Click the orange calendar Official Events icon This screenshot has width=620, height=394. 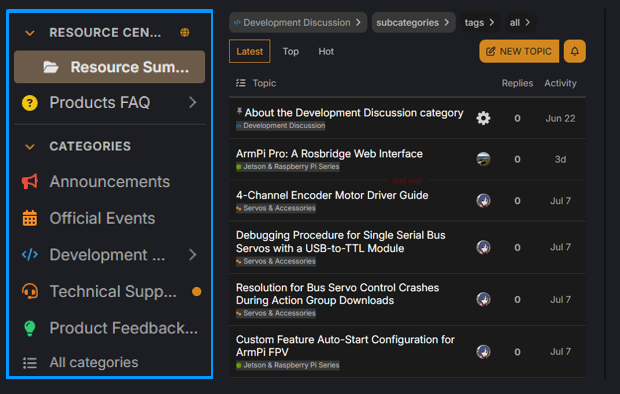(x=30, y=218)
